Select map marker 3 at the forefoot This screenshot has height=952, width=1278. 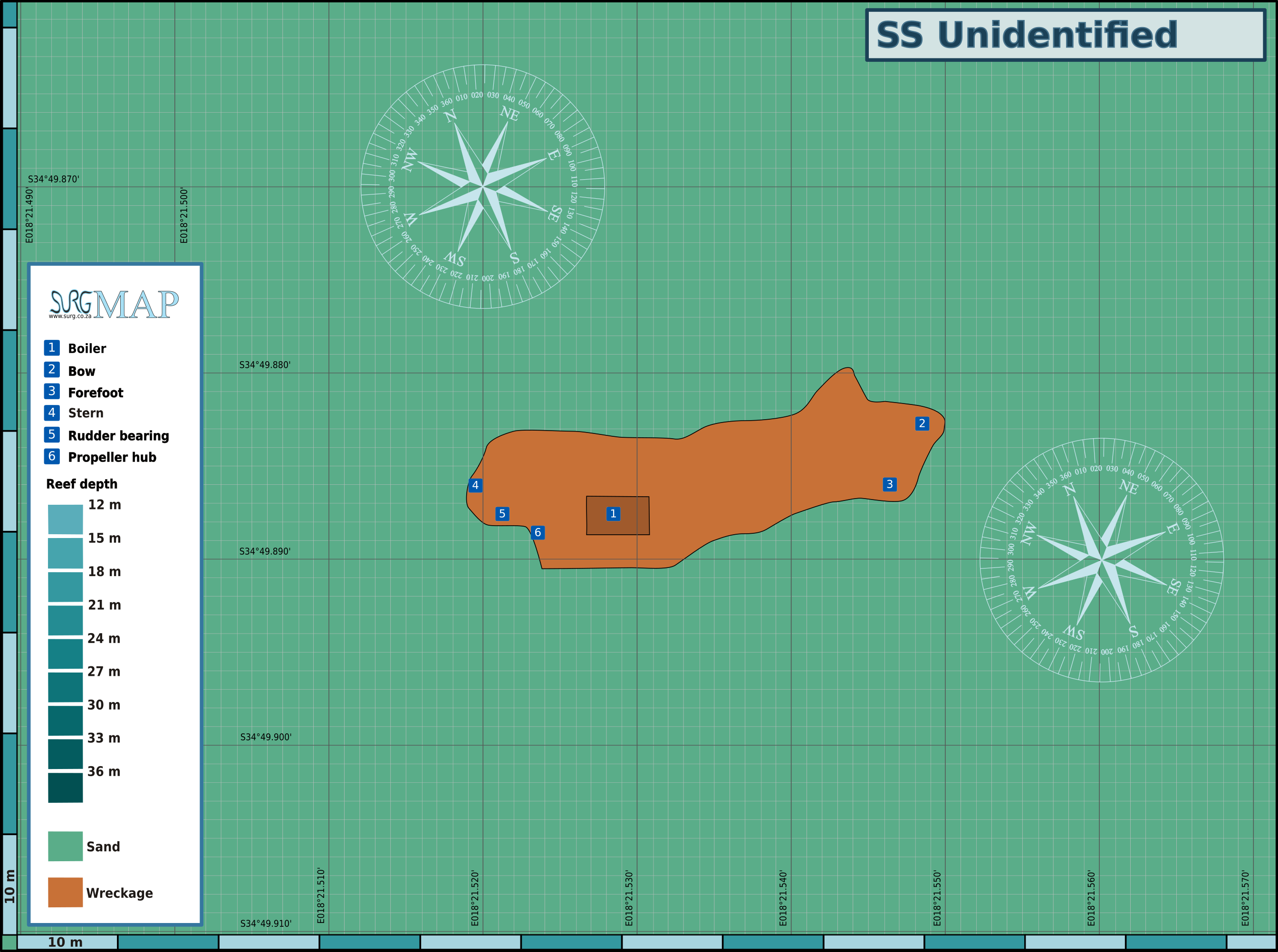coord(890,485)
